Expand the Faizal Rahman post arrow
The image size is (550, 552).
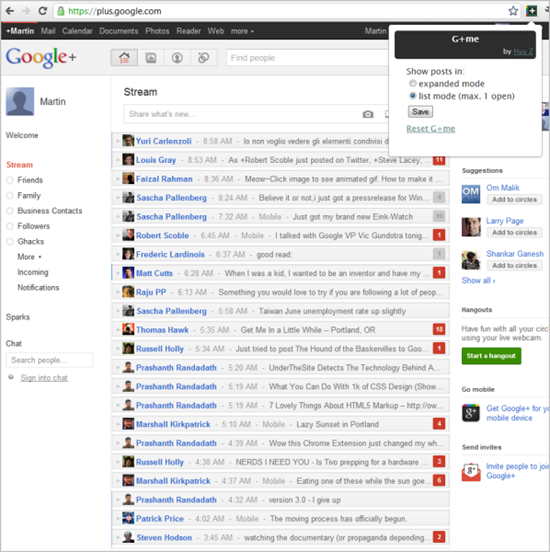click(118, 178)
